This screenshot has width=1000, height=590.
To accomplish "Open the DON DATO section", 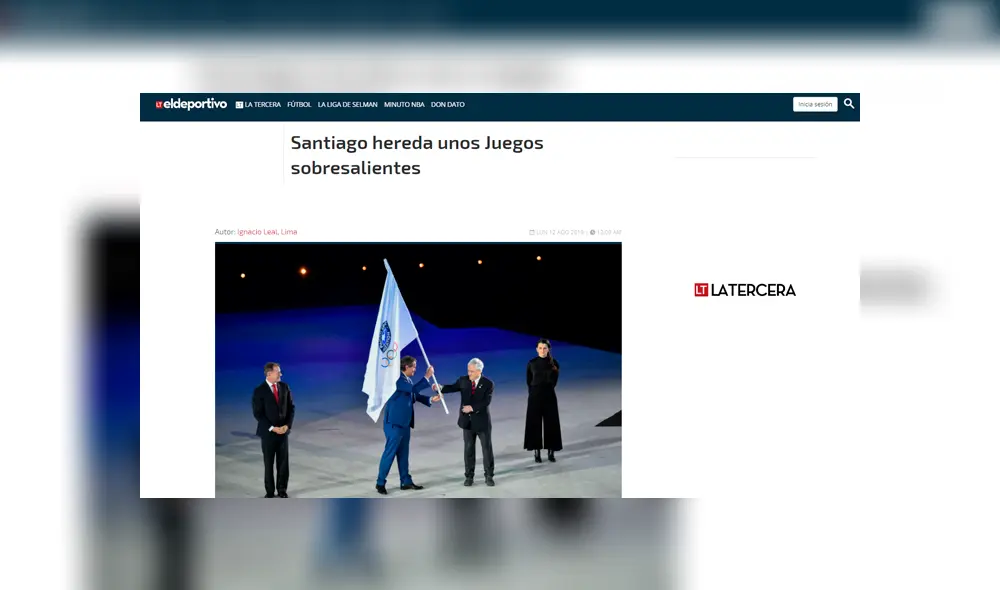I will point(447,104).
